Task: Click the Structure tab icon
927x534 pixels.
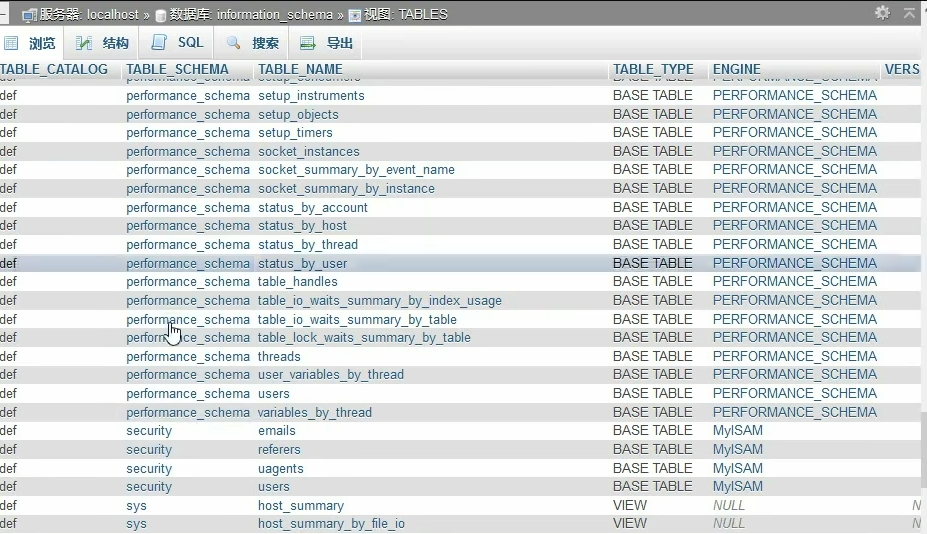Action: point(84,43)
